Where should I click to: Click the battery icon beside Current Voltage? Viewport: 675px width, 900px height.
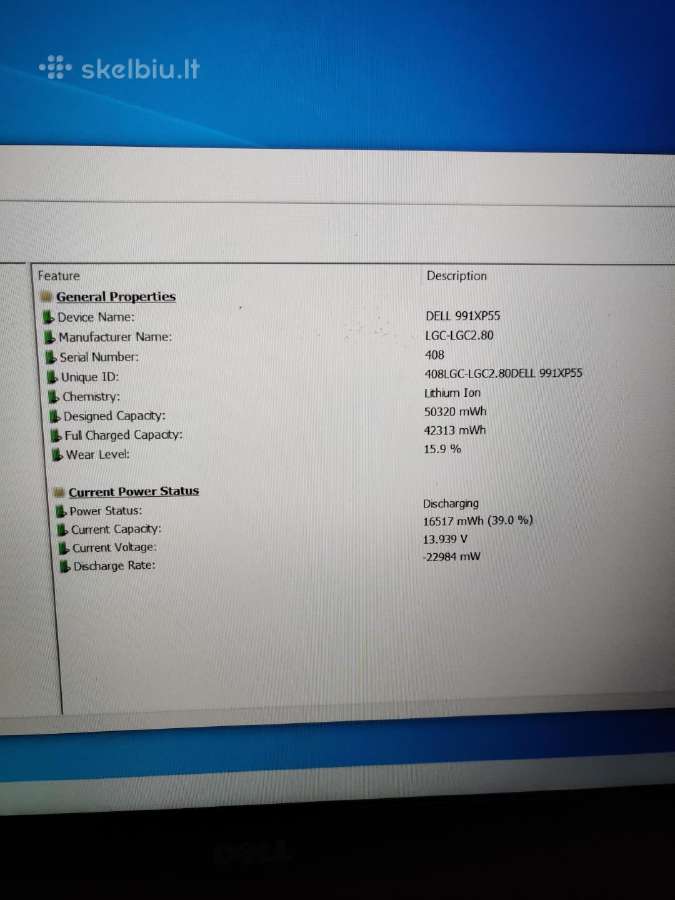click(64, 548)
